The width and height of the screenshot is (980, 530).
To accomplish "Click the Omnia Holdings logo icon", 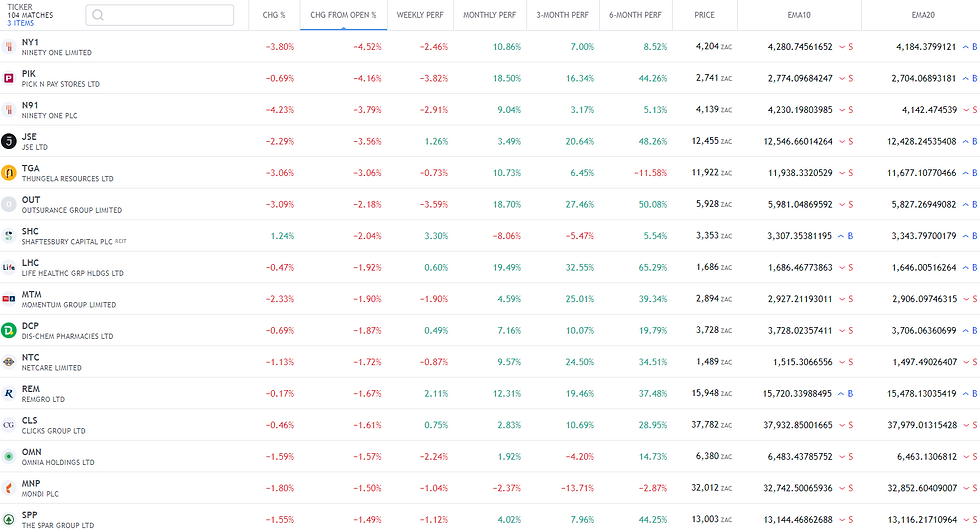I will tap(9, 456).
